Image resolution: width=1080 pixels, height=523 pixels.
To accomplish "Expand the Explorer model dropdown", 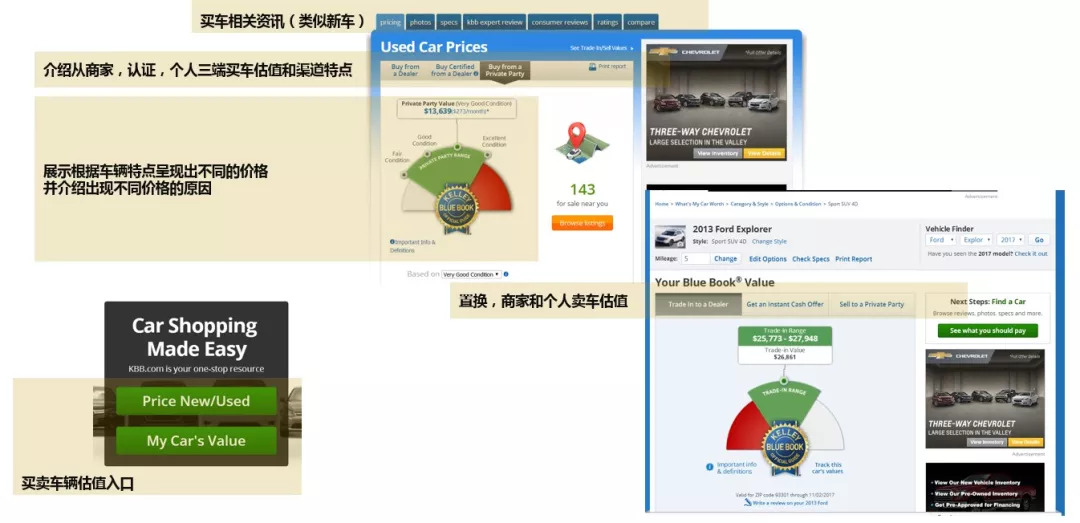I will tap(975, 240).
